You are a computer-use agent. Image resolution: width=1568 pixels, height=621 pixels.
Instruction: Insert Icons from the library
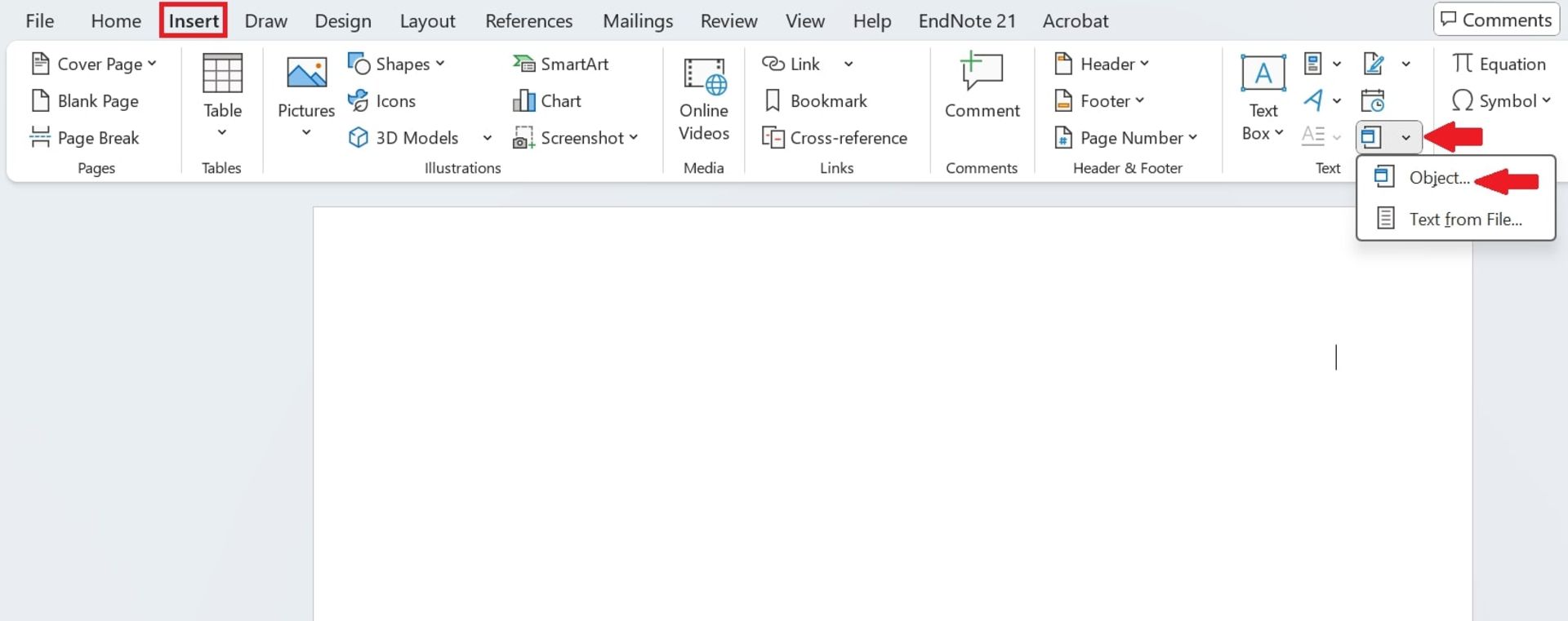382,101
